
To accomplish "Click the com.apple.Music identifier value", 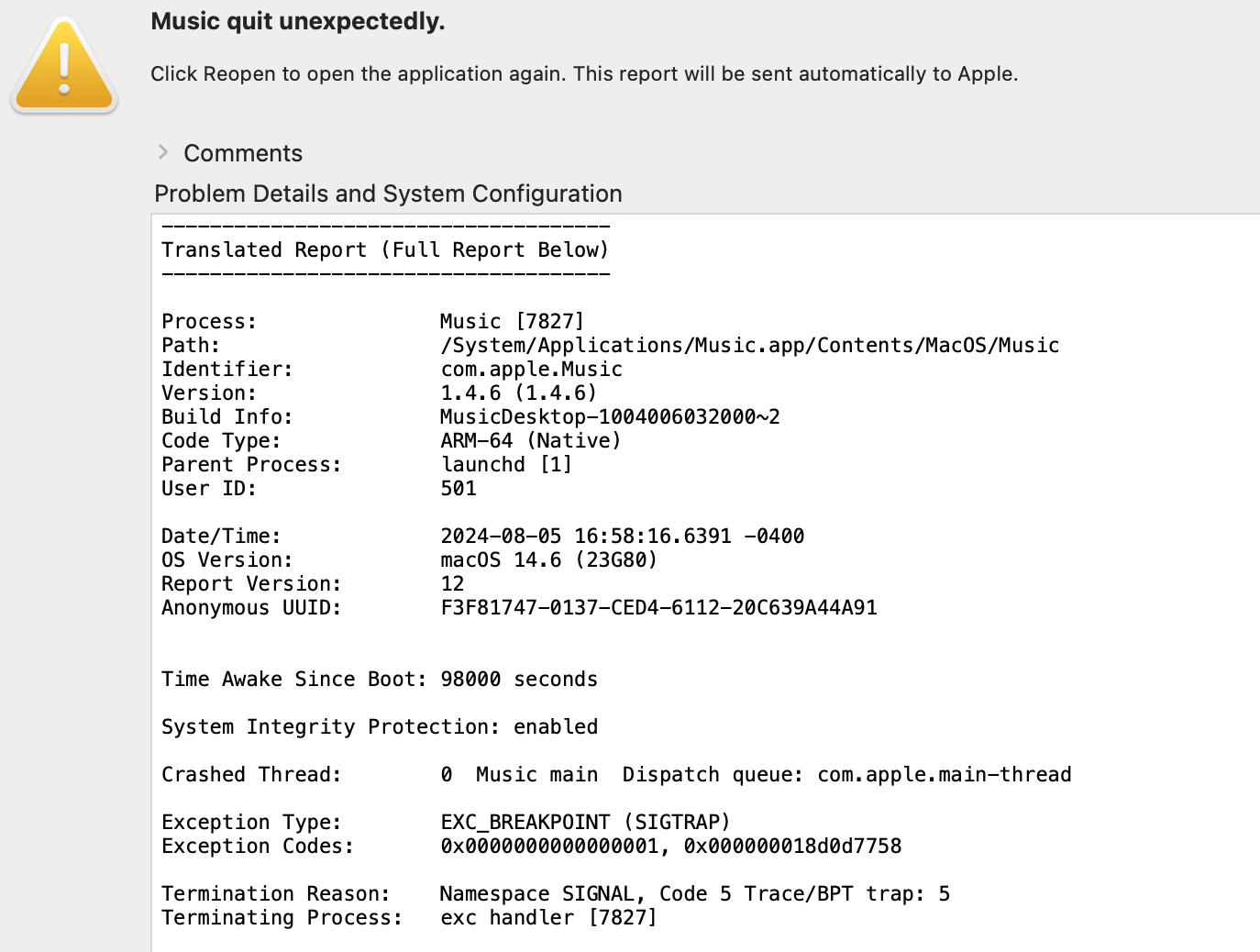I will (531, 369).
